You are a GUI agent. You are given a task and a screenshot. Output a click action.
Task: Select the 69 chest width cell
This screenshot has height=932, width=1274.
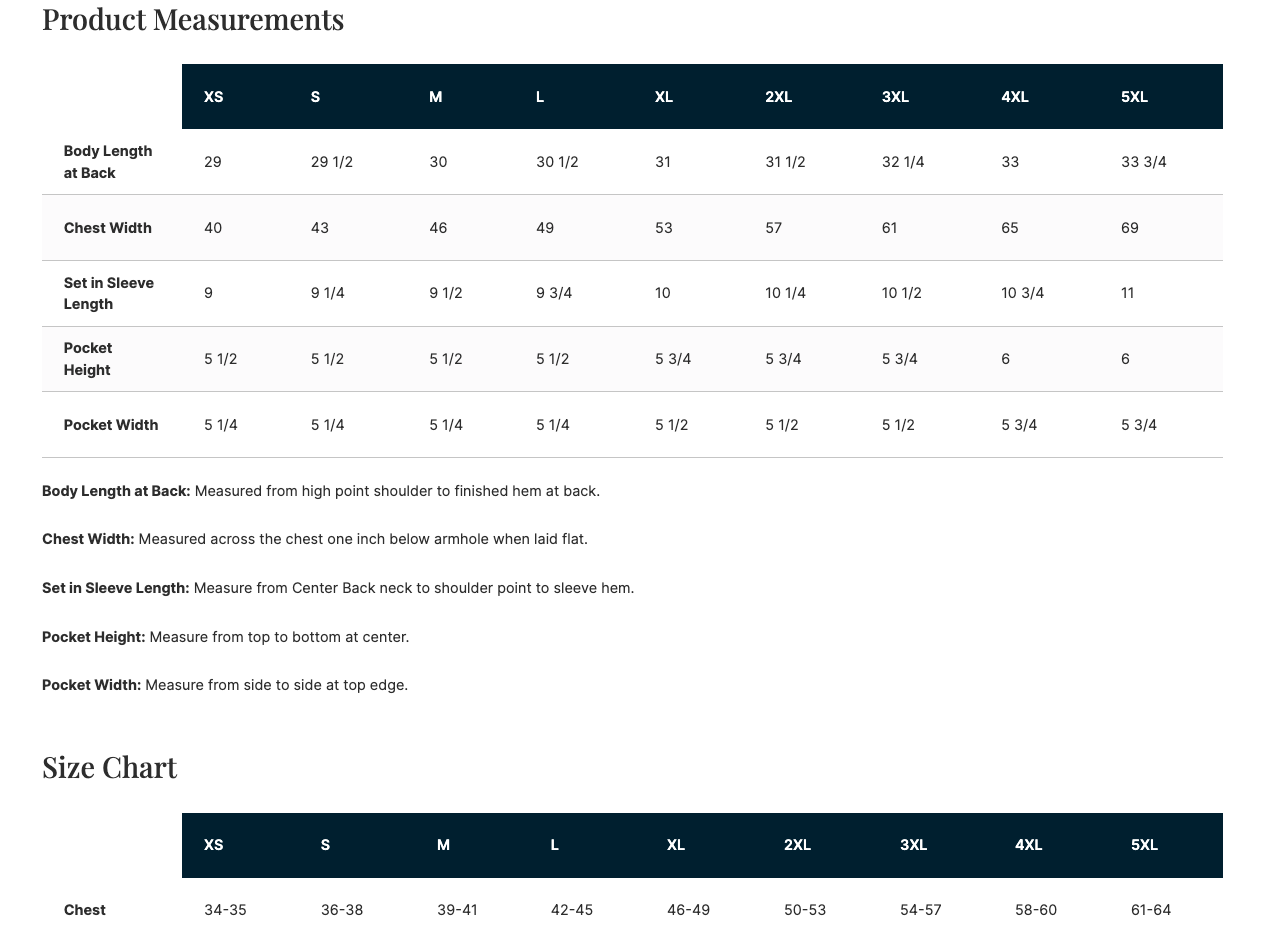tap(1130, 228)
